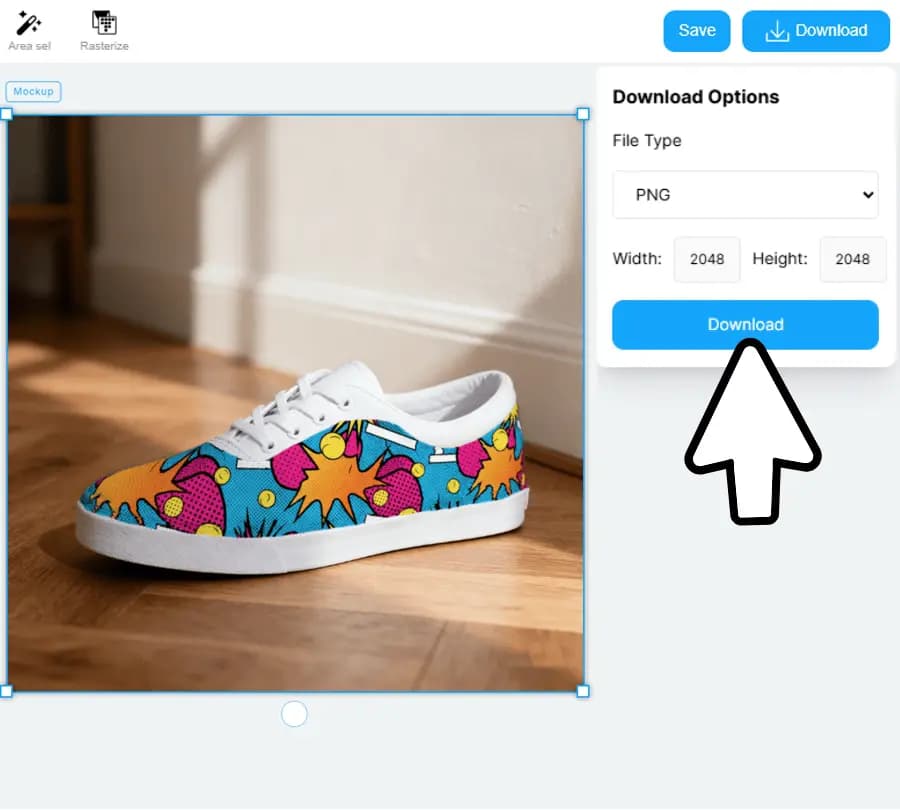Focus the Width input field
900x810 pixels.
click(x=707, y=259)
